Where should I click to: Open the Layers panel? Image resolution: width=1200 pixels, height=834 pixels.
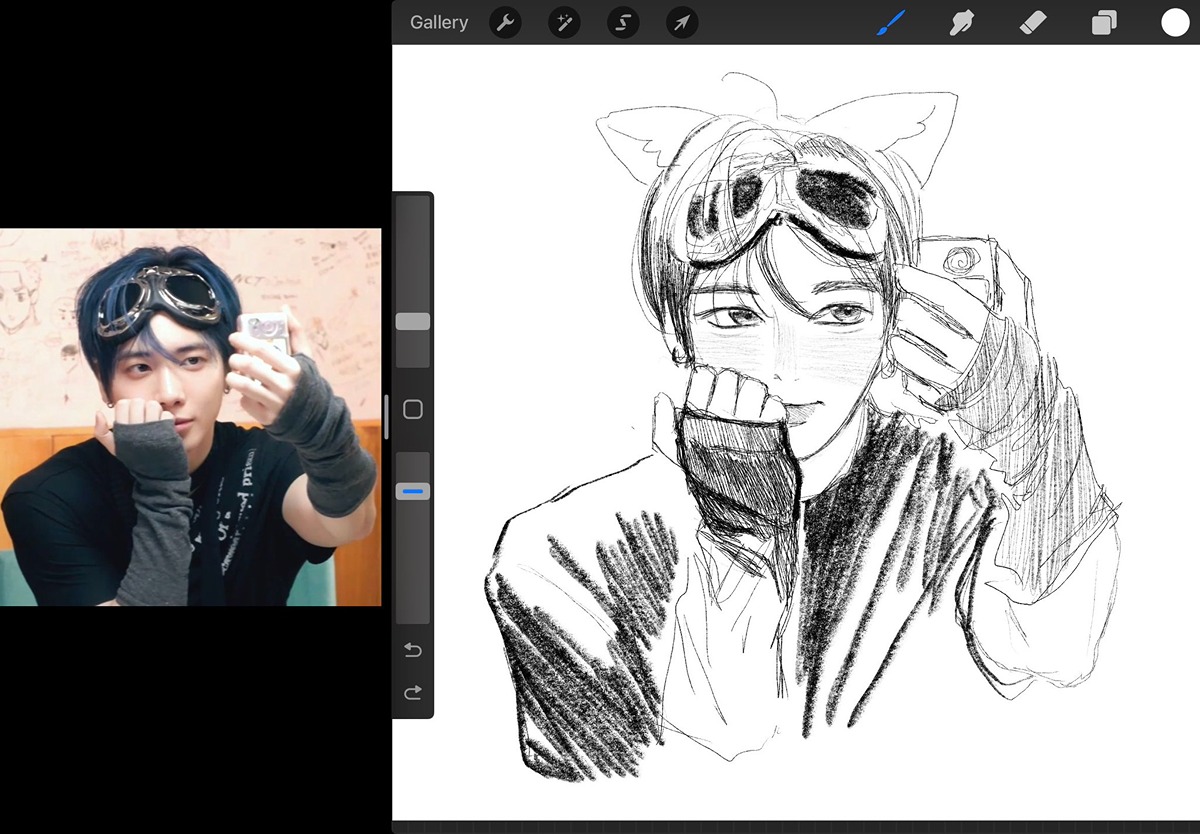[1103, 23]
